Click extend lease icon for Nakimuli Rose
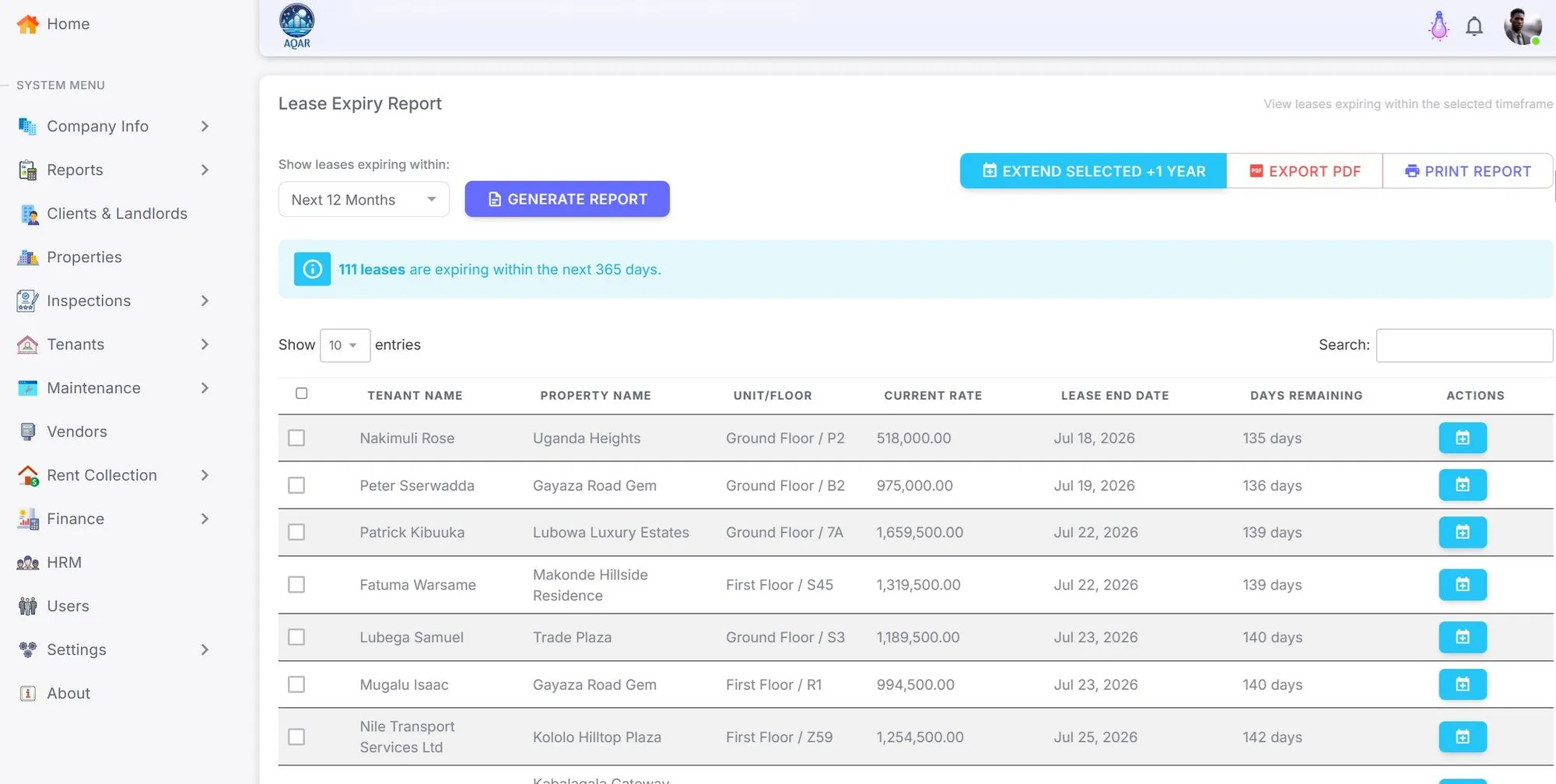Viewport: 1556px width, 784px height. [x=1463, y=438]
